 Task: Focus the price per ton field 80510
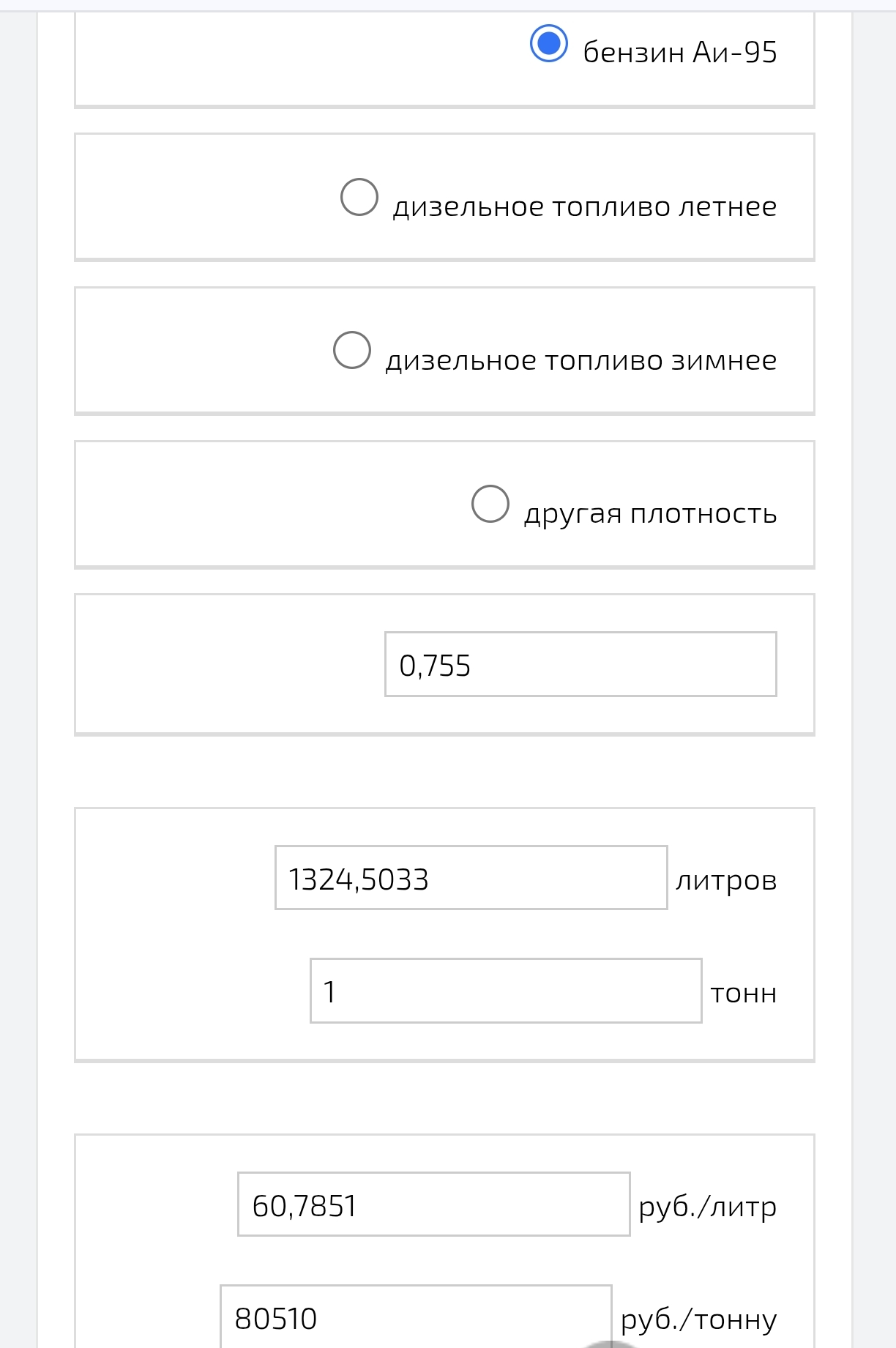pyautogui.click(x=416, y=1317)
